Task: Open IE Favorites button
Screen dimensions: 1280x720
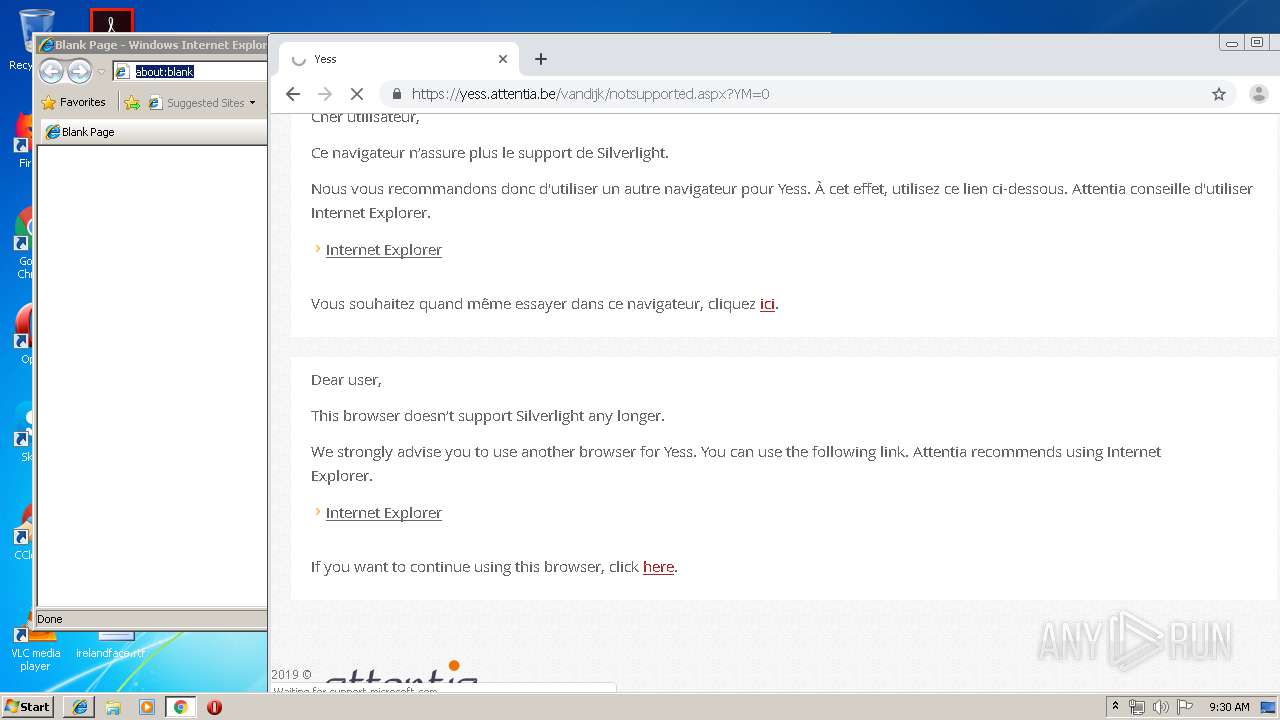Action: pos(73,102)
